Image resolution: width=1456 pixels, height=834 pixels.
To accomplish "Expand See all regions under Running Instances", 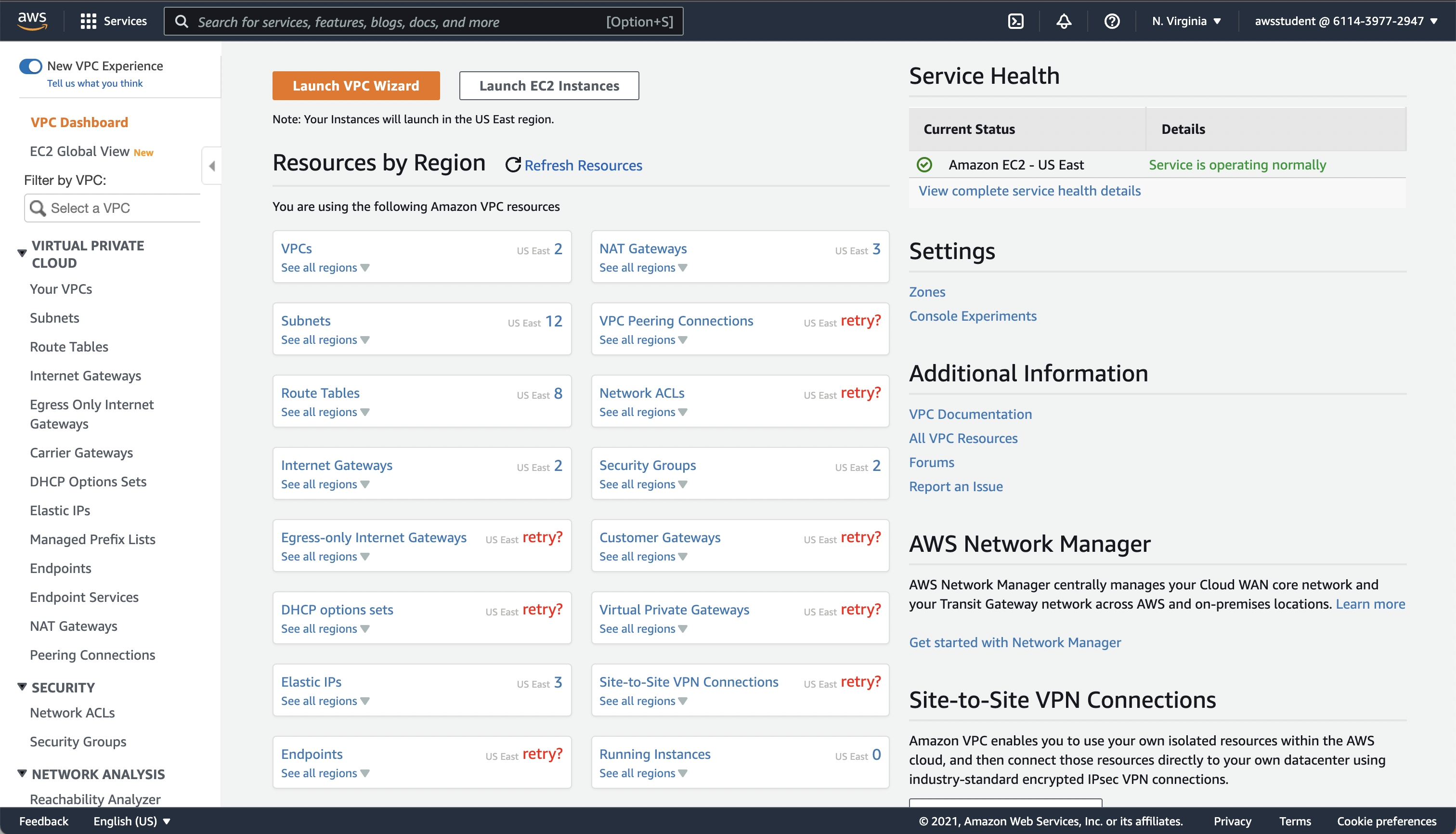I will [x=643, y=773].
